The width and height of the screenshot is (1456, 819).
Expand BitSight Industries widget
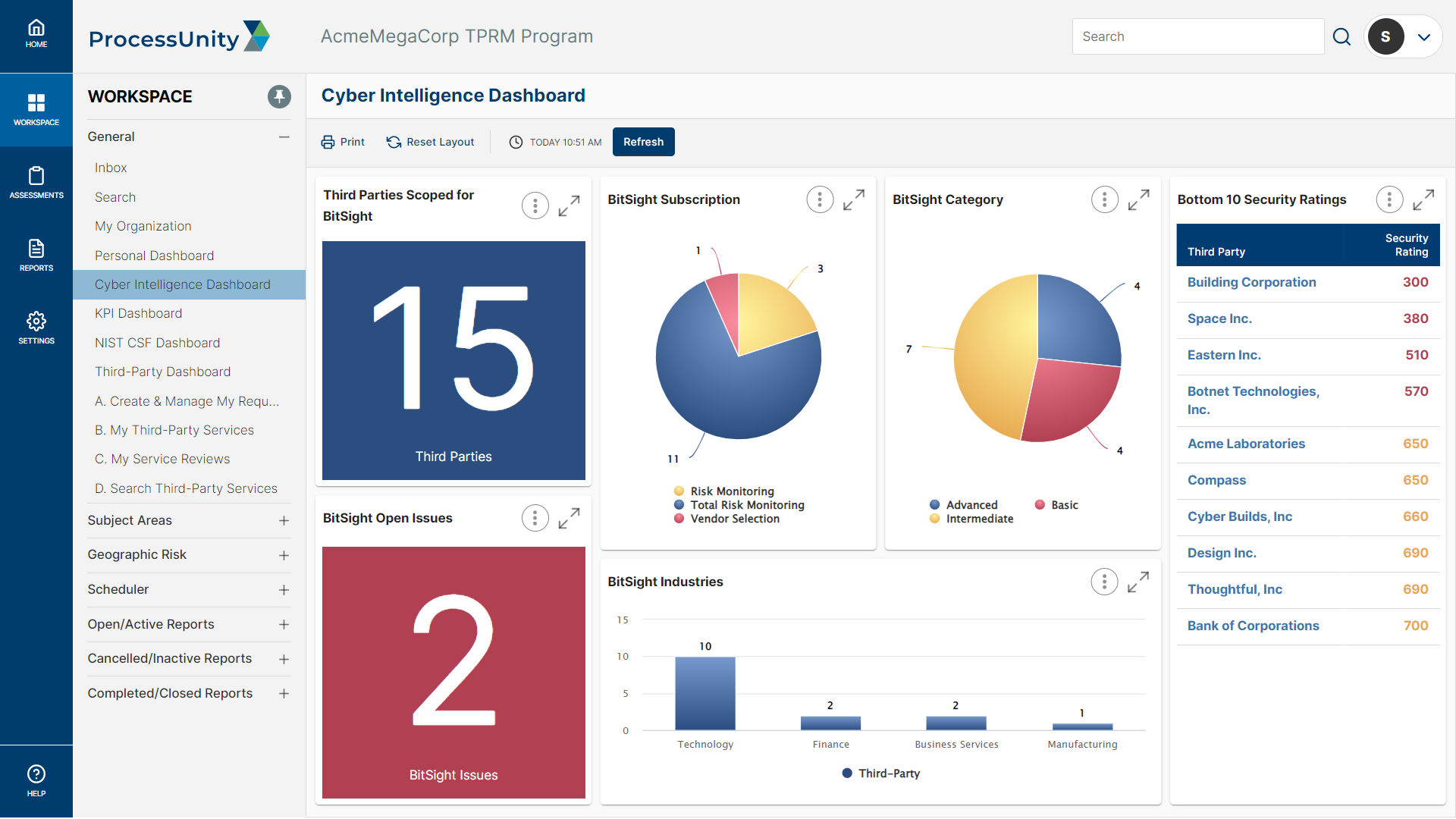[1138, 582]
